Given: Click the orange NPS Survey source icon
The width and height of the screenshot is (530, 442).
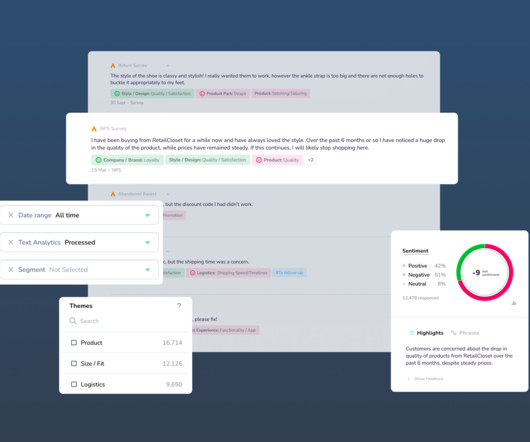Looking at the screenshot, I should coord(94,129).
